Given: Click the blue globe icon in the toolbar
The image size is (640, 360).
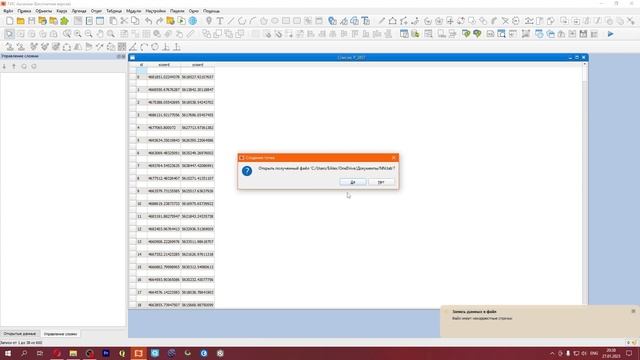Looking at the screenshot, I should pos(193,21).
